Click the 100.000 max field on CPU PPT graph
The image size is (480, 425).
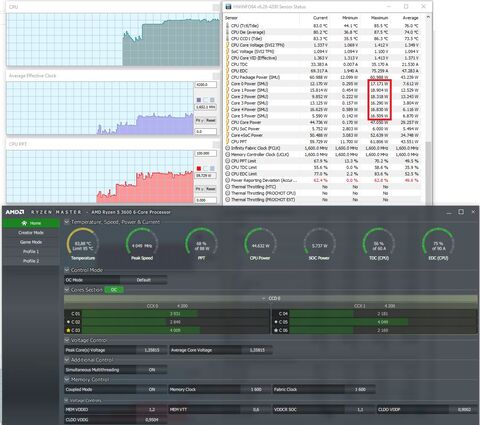pyautogui.click(x=206, y=154)
